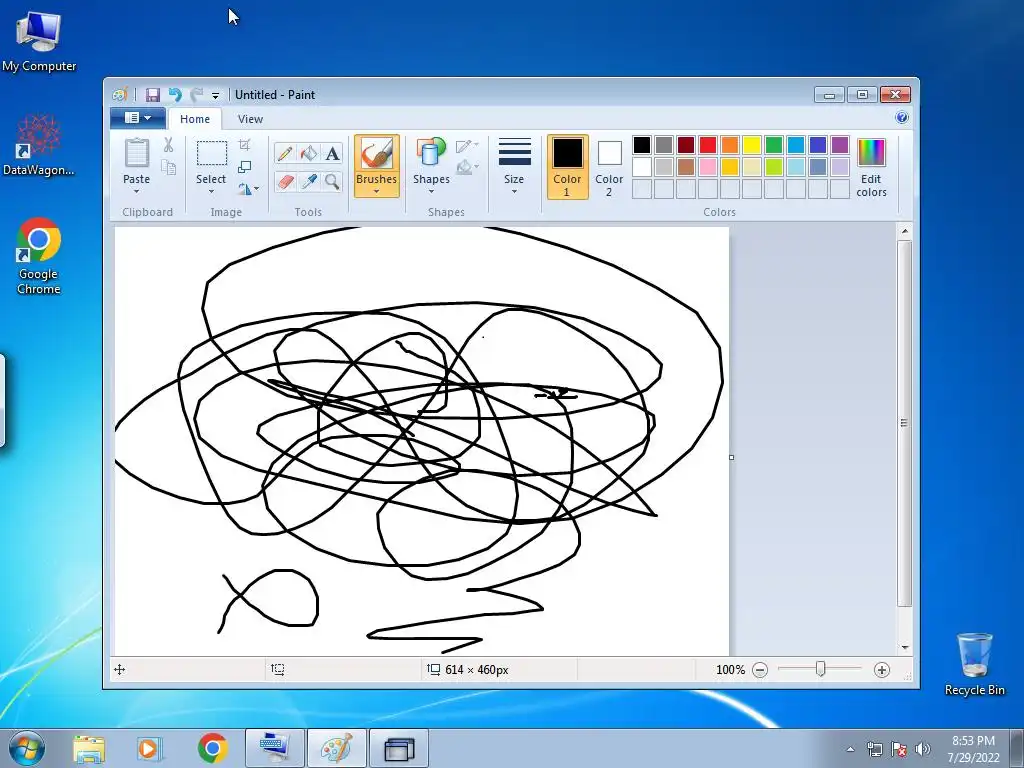1024x768 pixels.
Task: Click zoom in plus button
Action: [x=882, y=670]
